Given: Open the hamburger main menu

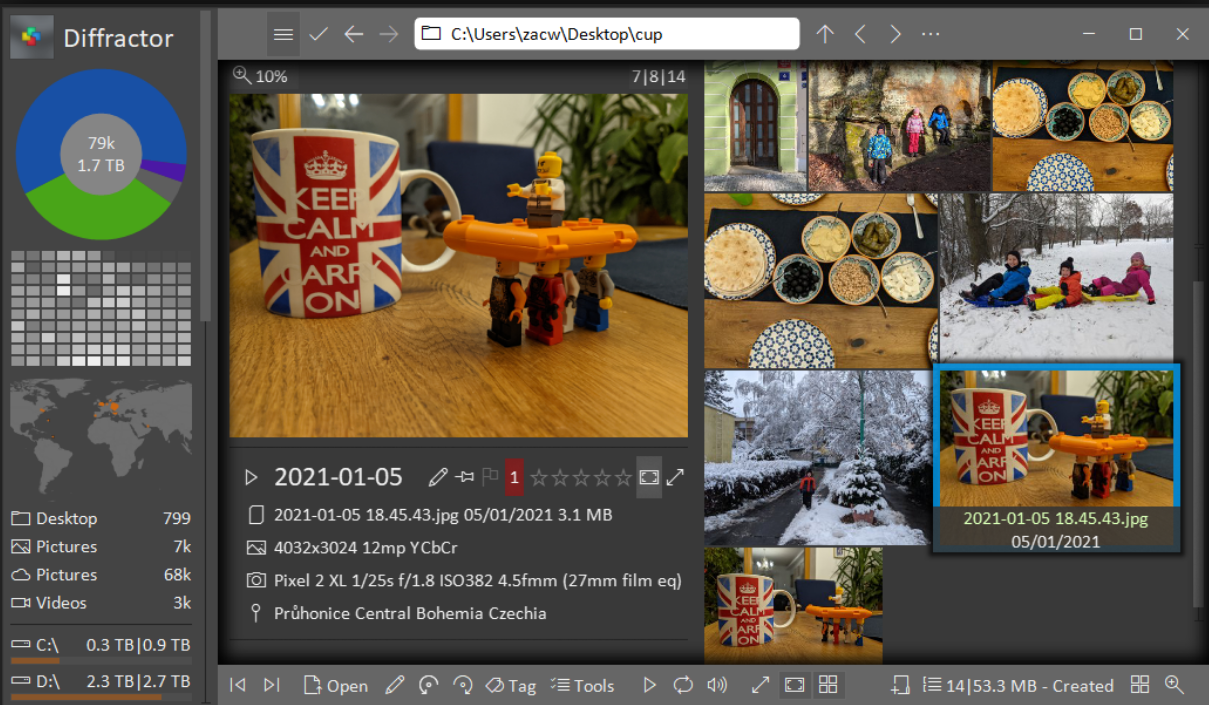Looking at the screenshot, I should (283, 33).
